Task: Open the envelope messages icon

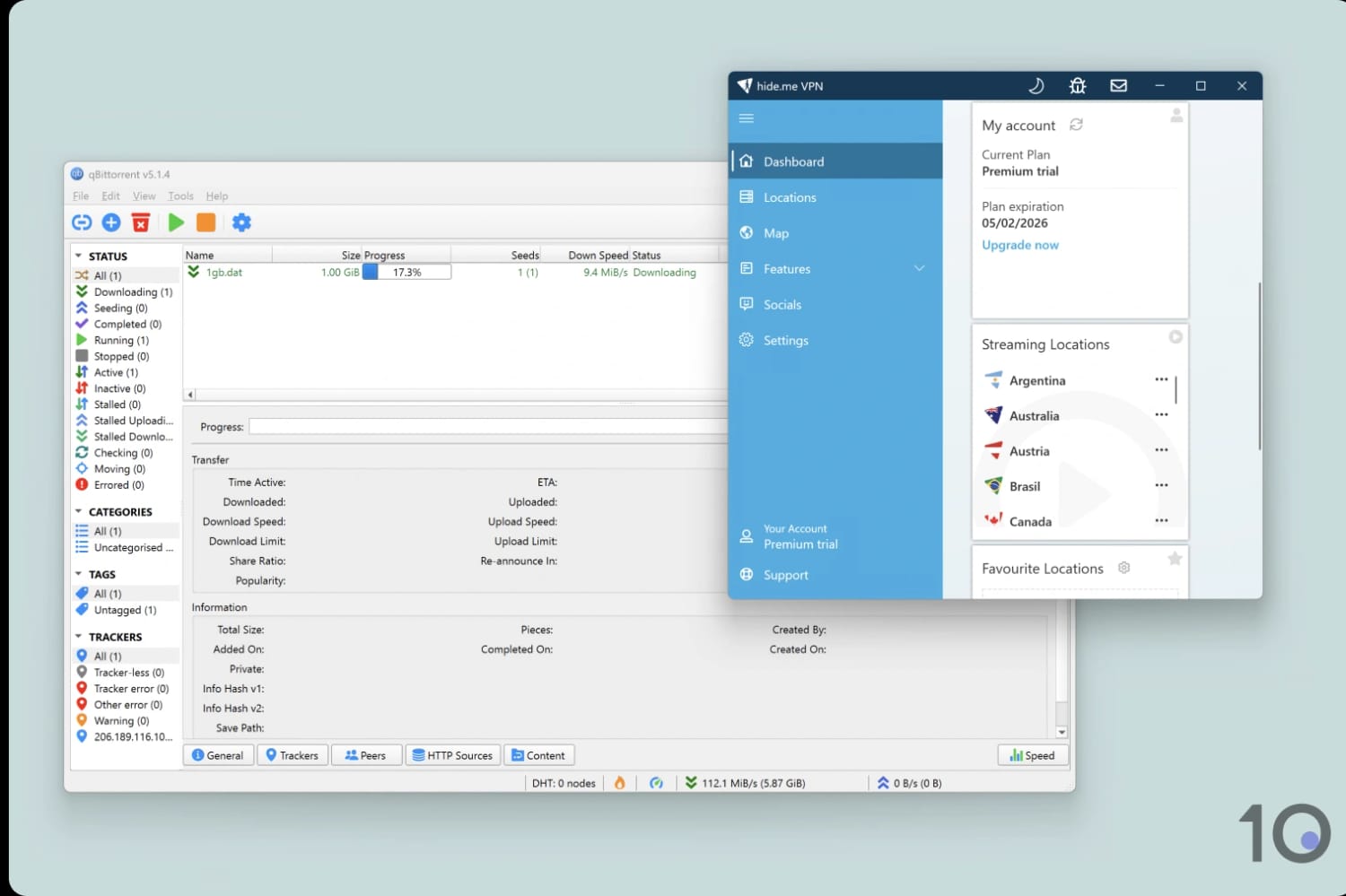Action: pyautogui.click(x=1118, y=86)
